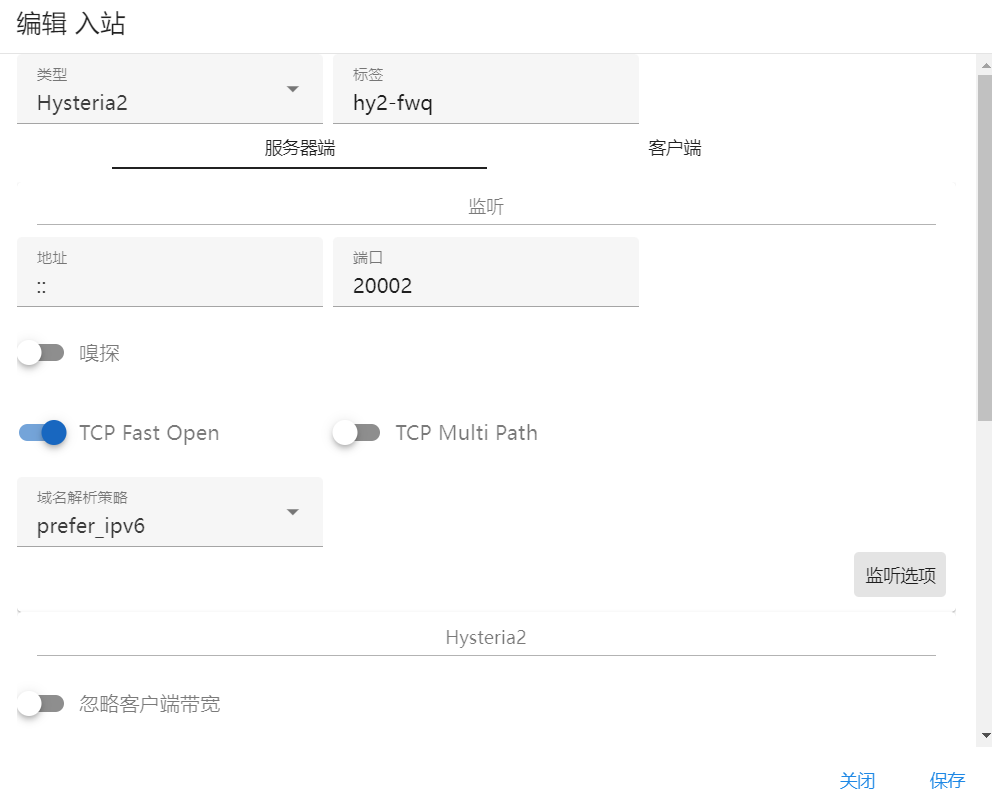Click the 地址 address input field
The image size is (992, 801).
point(170,272)
